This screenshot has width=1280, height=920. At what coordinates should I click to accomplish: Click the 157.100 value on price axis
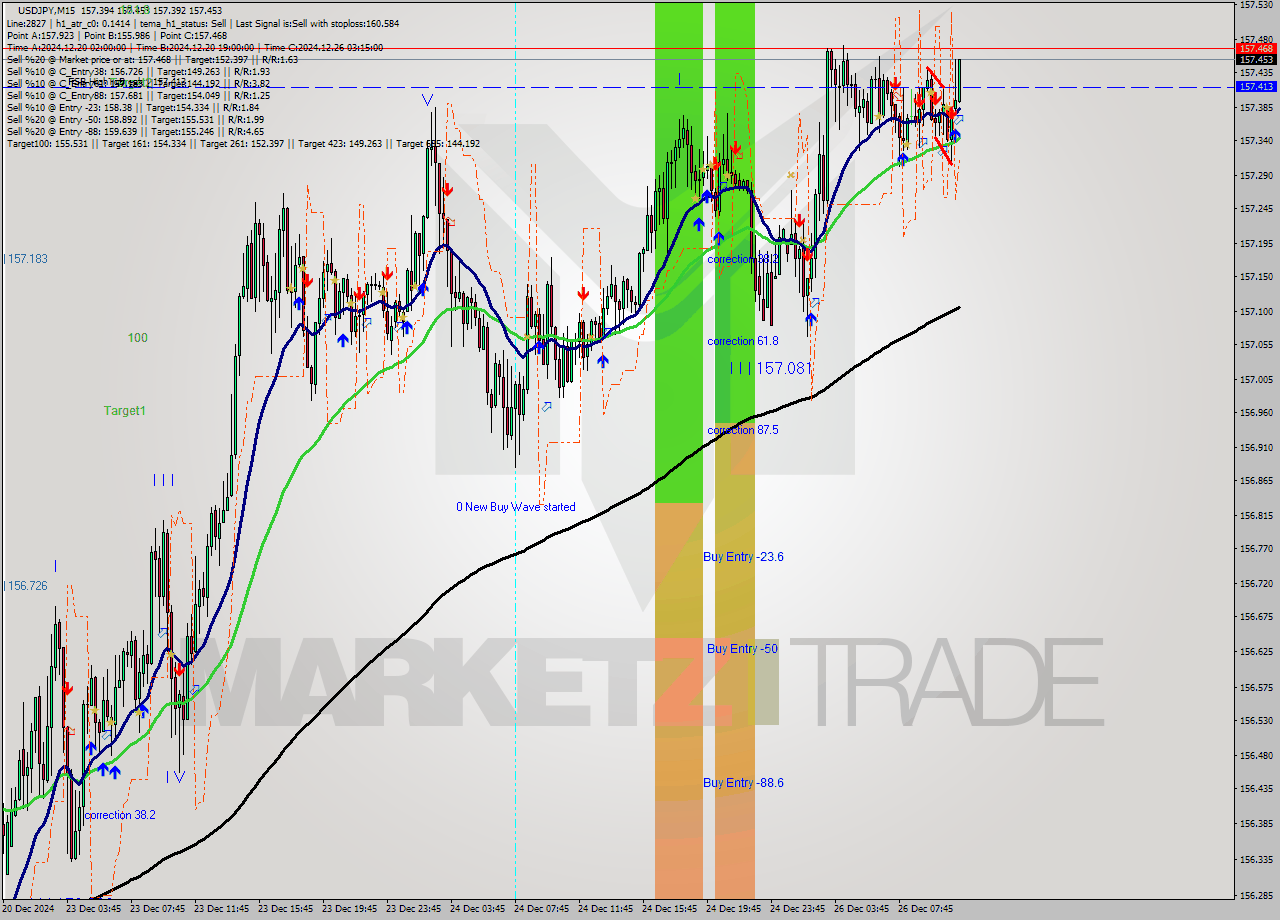pyautogui.click(x=1255, y=312)
